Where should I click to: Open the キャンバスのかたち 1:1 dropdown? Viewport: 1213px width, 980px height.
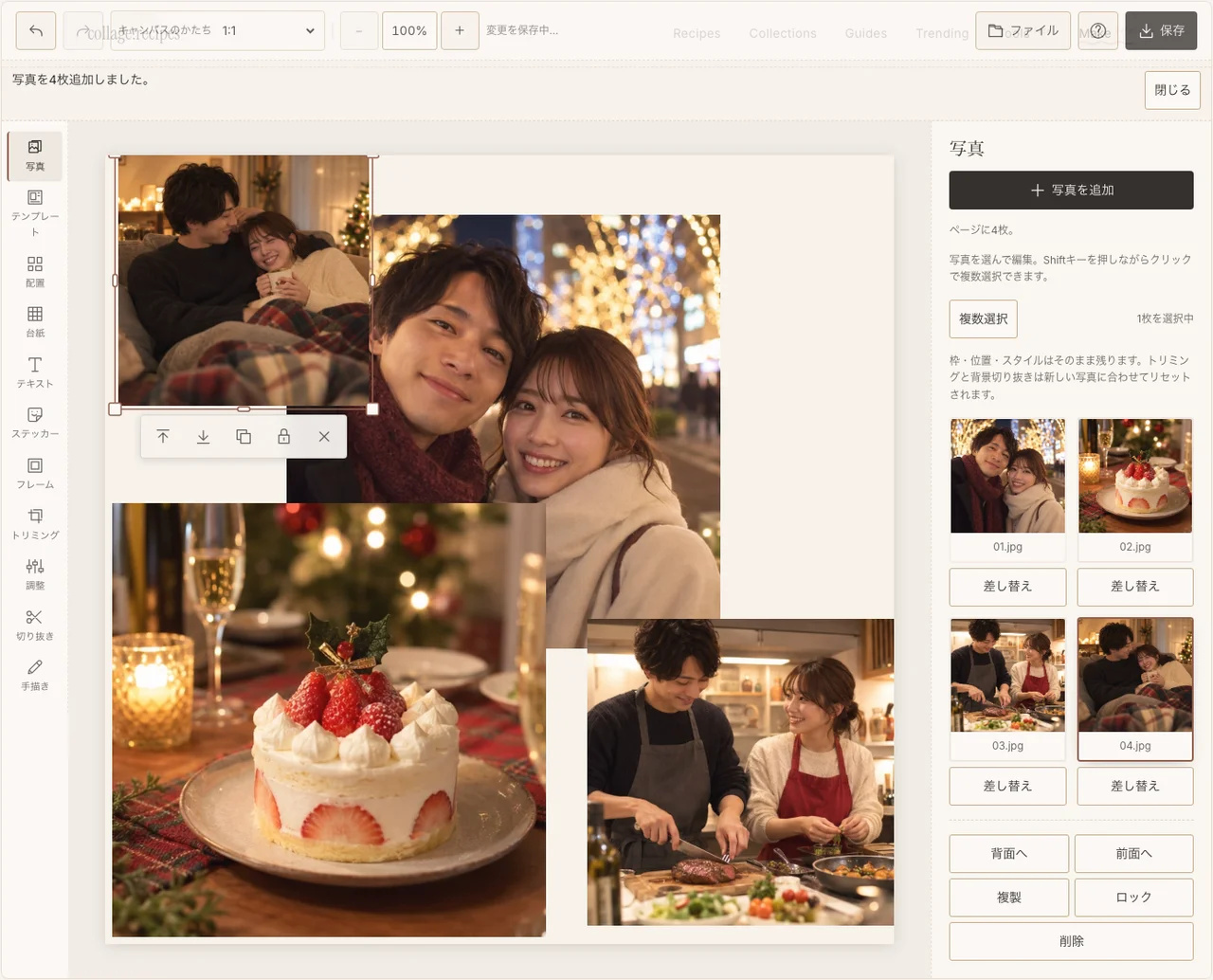[218, 30]
